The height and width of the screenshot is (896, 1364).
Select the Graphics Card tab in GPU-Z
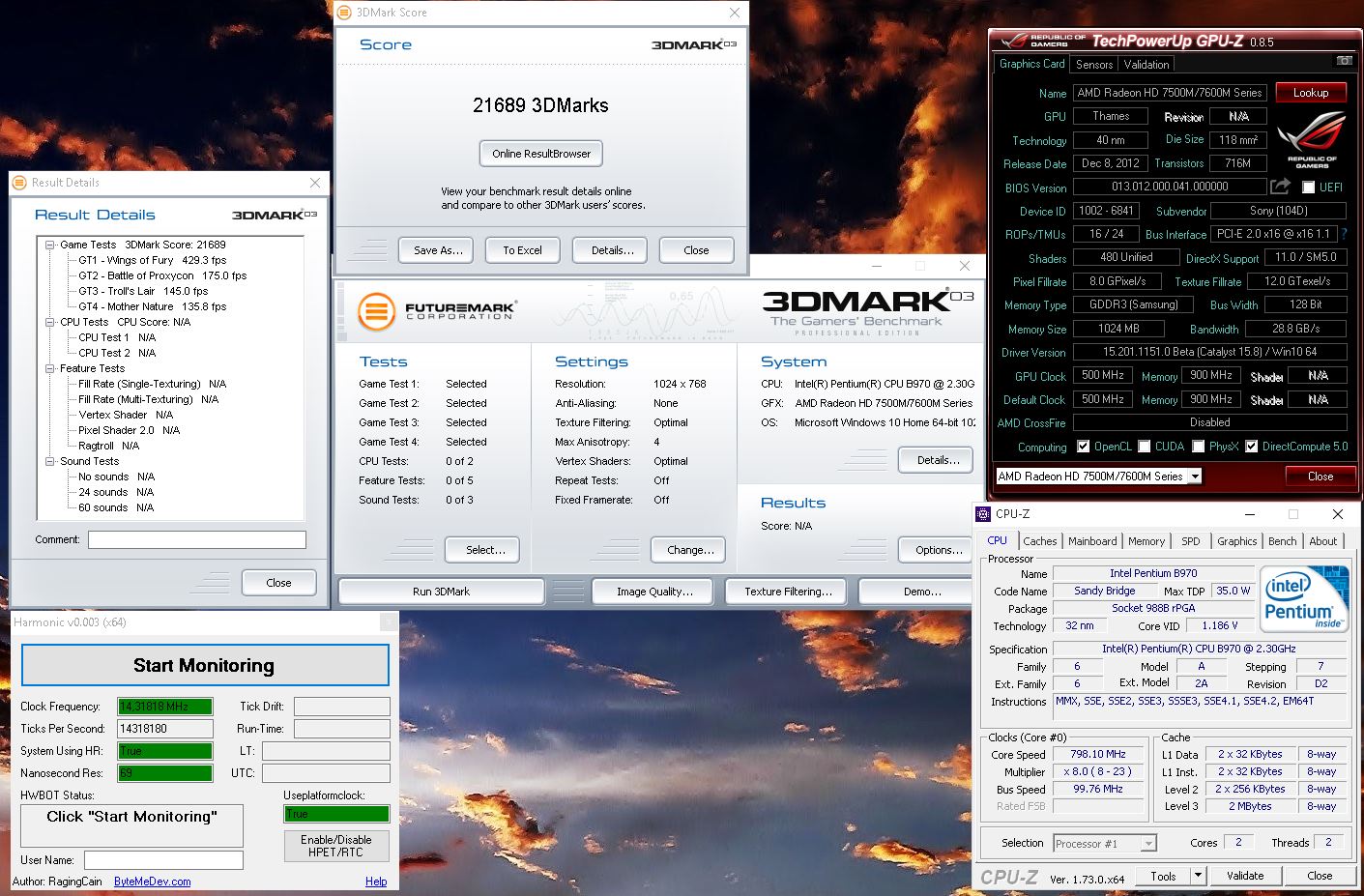[1031, 64]
